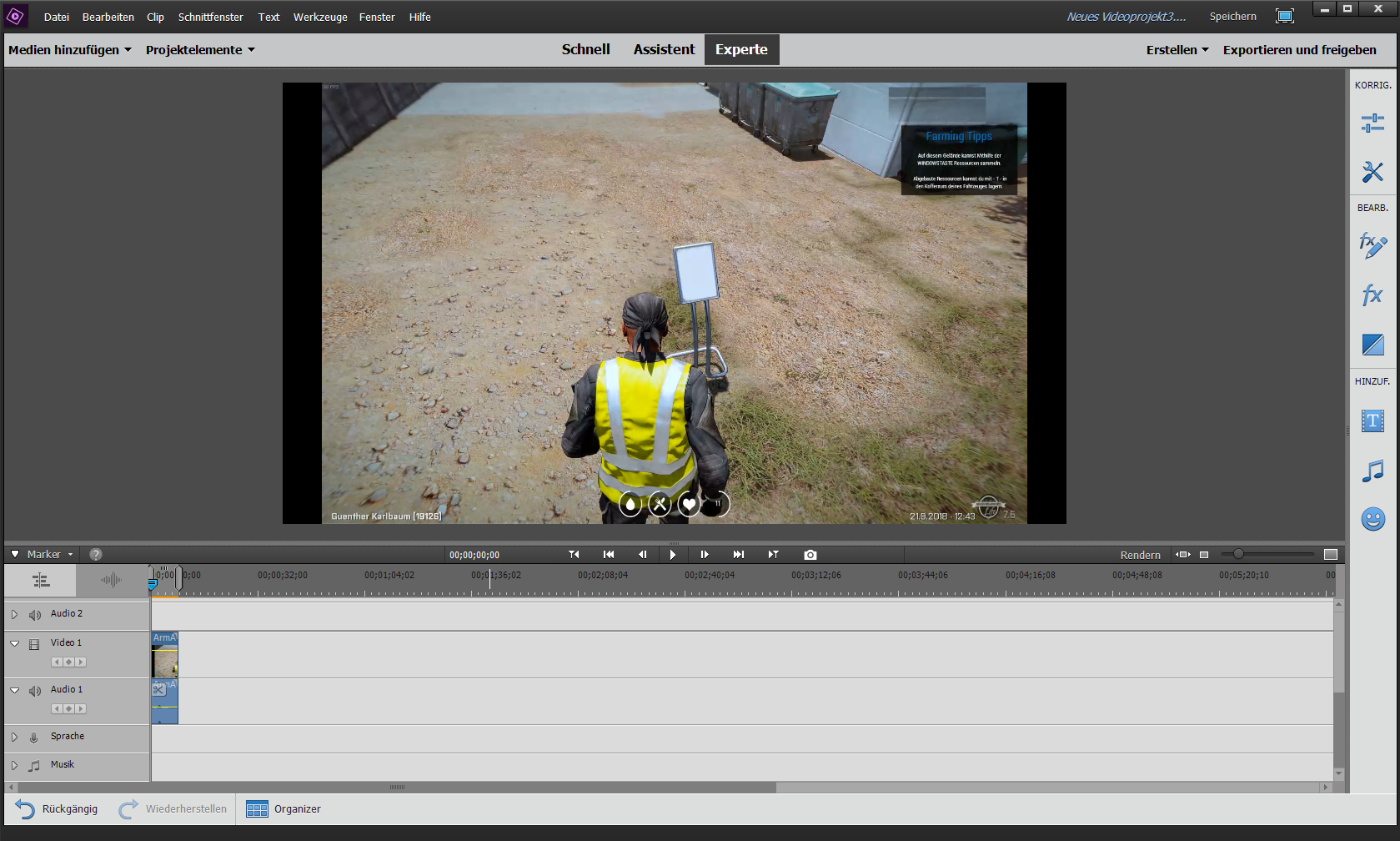Toggle the Video 1 filmstrip icon
1400x841 pixels.
(34, 644)
